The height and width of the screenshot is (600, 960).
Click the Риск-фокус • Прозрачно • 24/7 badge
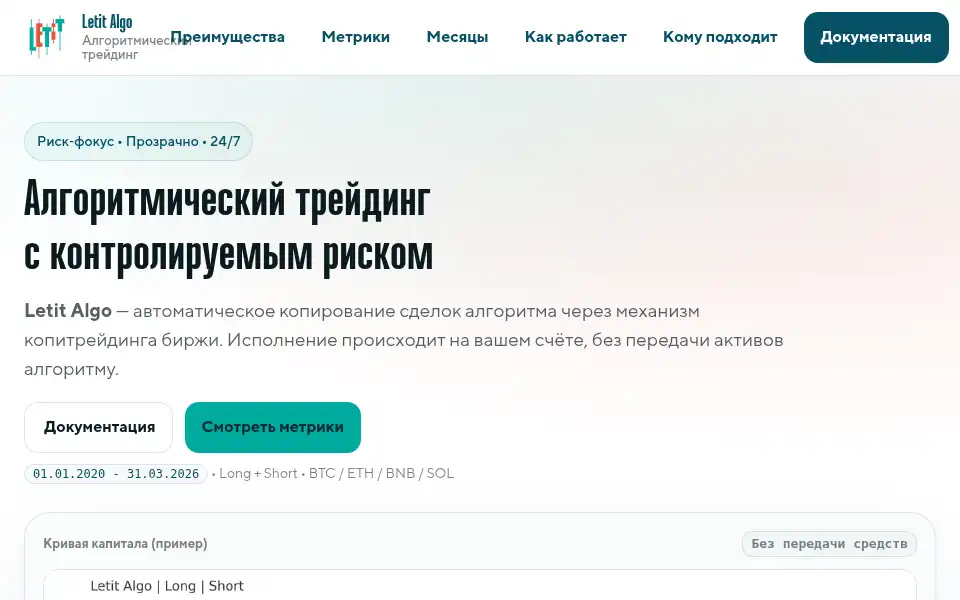point(138,141)
